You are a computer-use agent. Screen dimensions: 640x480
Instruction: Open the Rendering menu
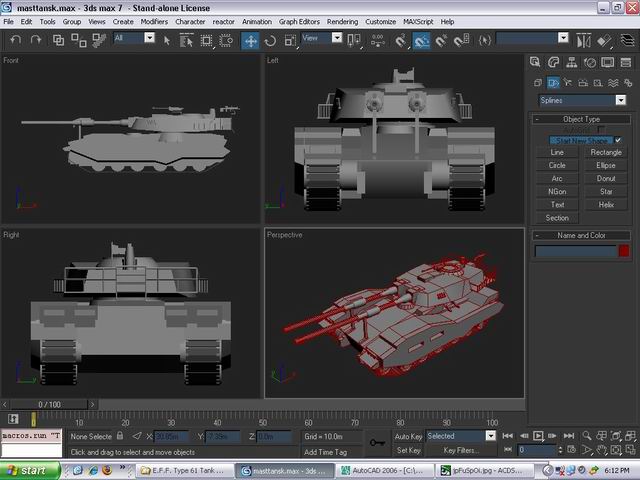[x=342, y=22]
